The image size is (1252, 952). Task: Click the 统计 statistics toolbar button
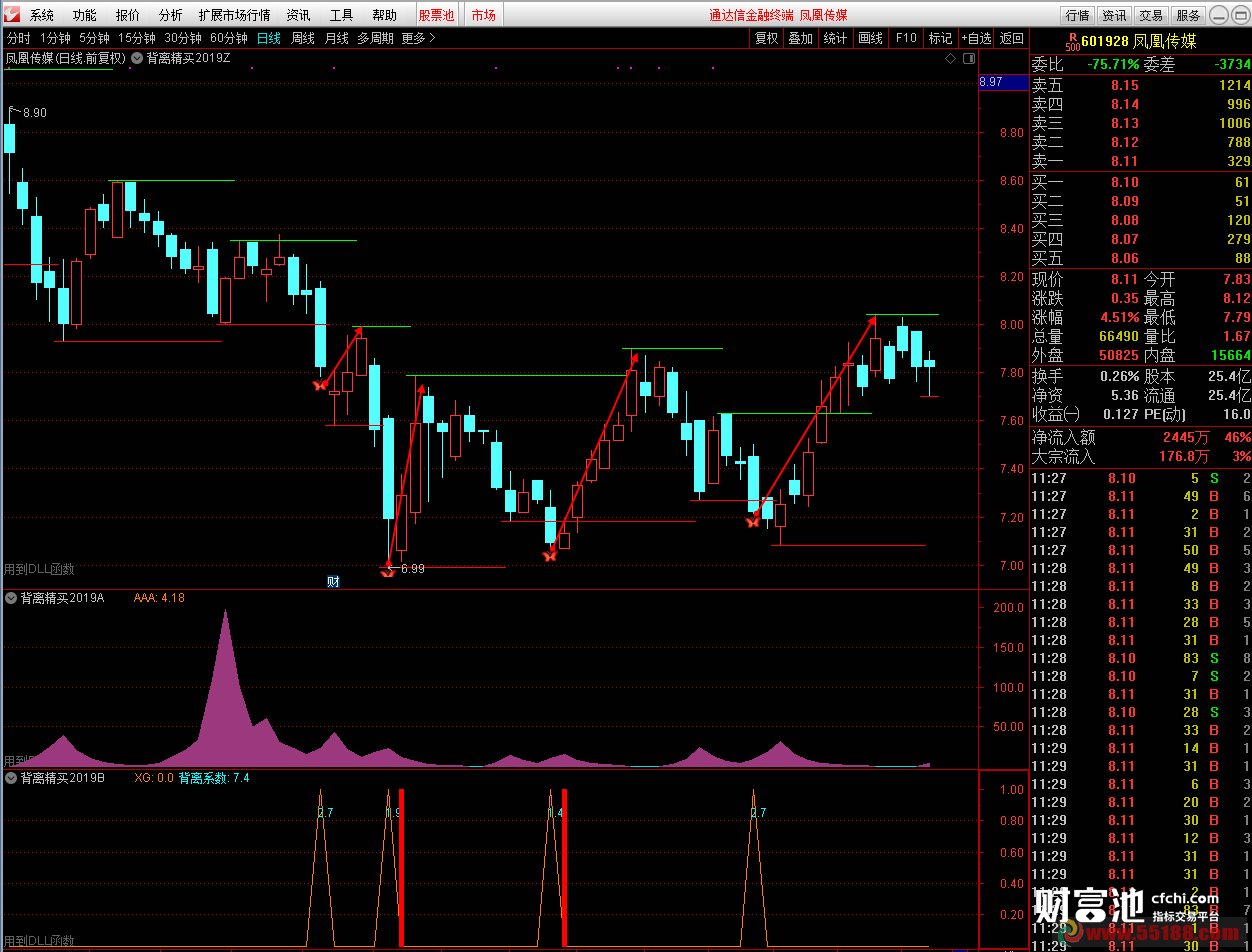click(835, 38)
